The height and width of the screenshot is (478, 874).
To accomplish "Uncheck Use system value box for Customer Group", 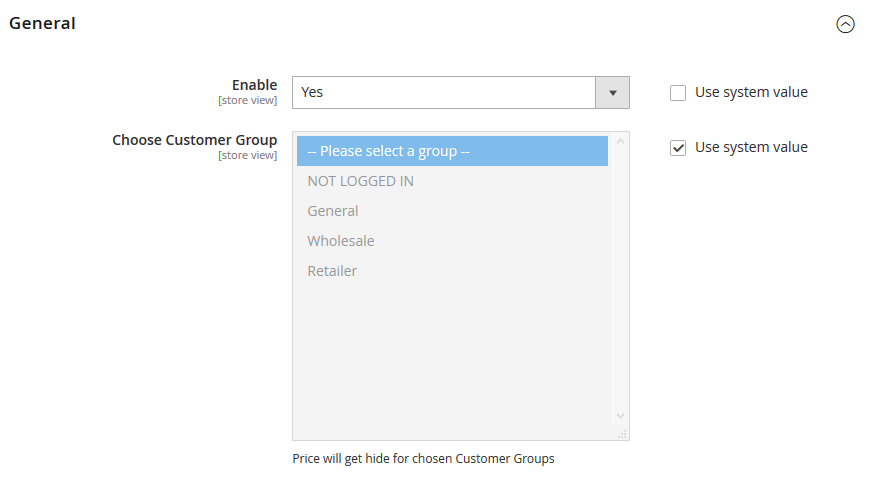I will coord(678,148).
